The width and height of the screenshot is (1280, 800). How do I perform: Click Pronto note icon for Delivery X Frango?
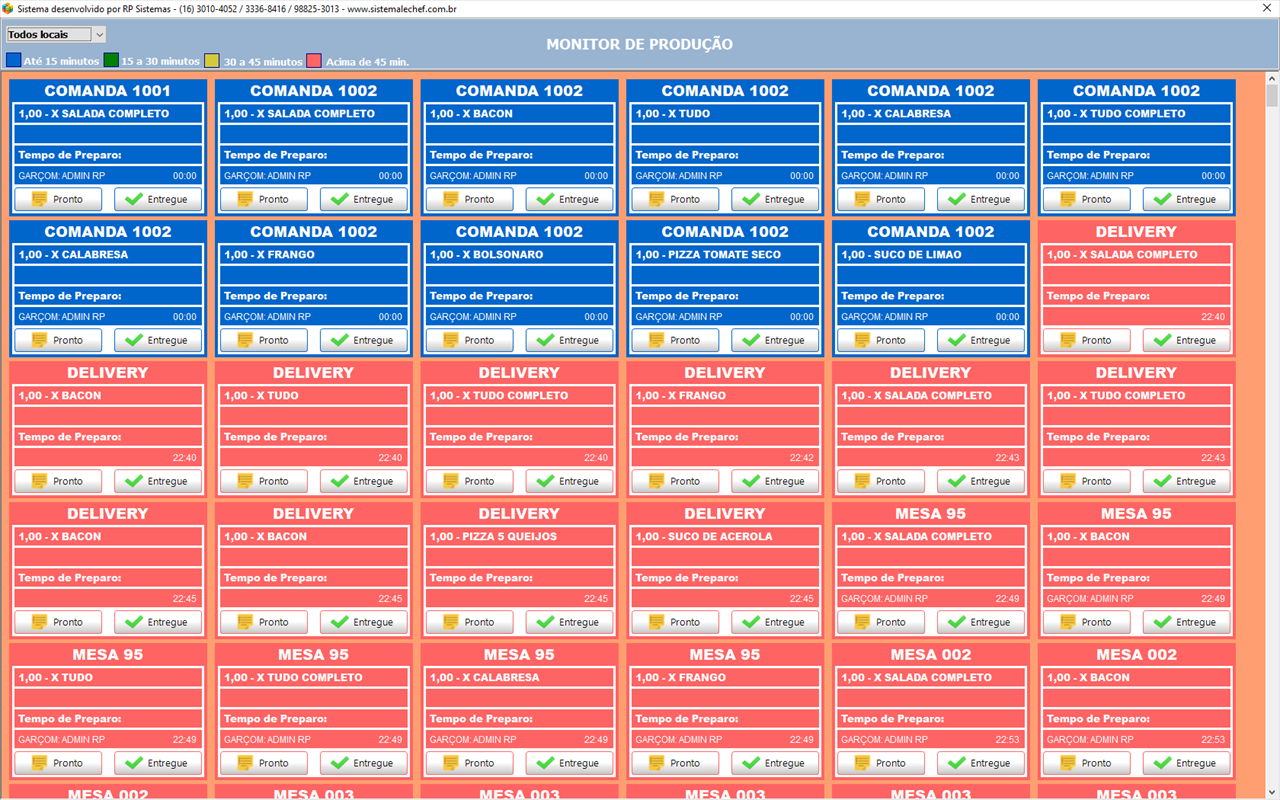(657, 481)
